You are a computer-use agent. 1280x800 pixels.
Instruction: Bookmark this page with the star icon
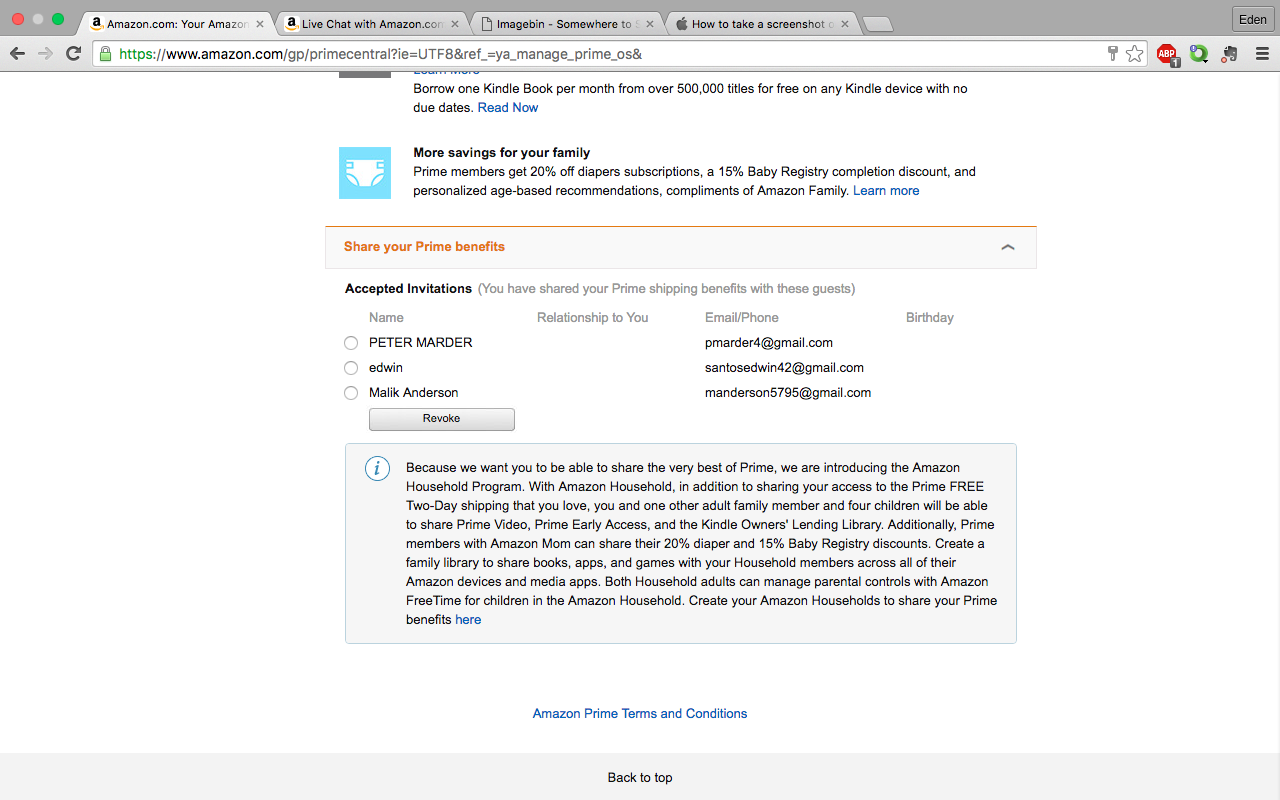tap(1134, 54)
